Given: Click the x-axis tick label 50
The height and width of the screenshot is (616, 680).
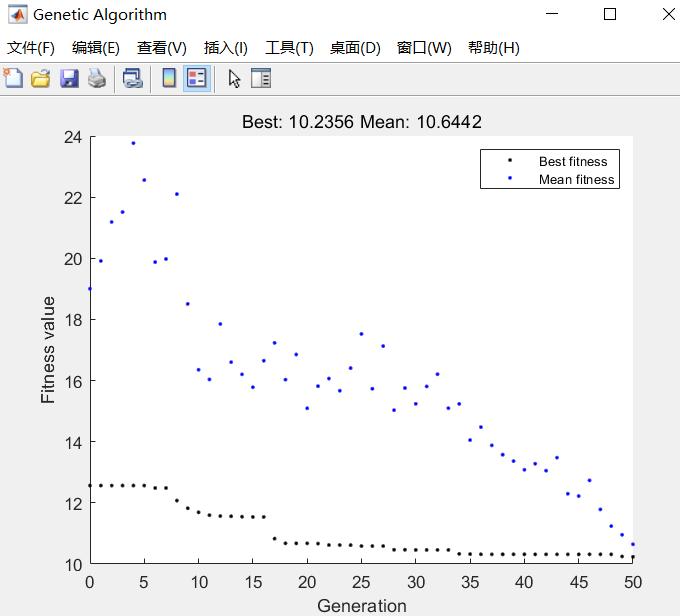Looking at the screenshot, I should pos(633,582).
